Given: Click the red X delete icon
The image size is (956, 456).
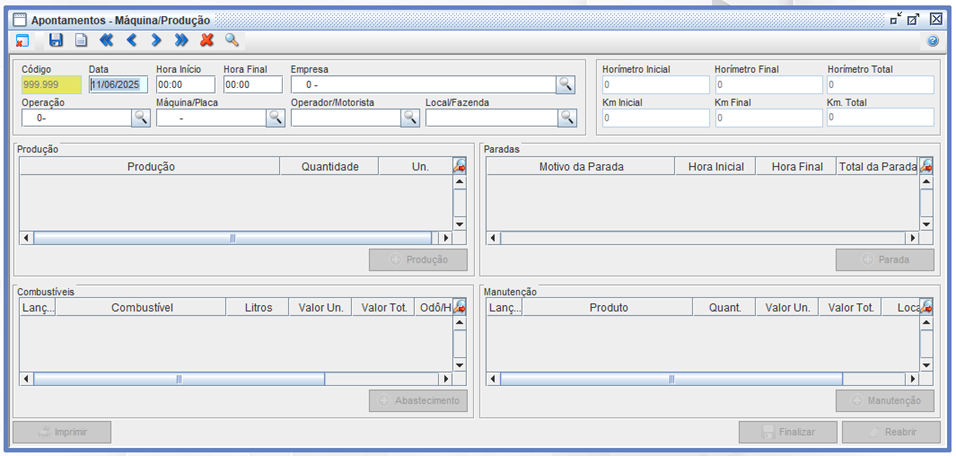Looking at the screenshot, I should click(x=207, y=40).
